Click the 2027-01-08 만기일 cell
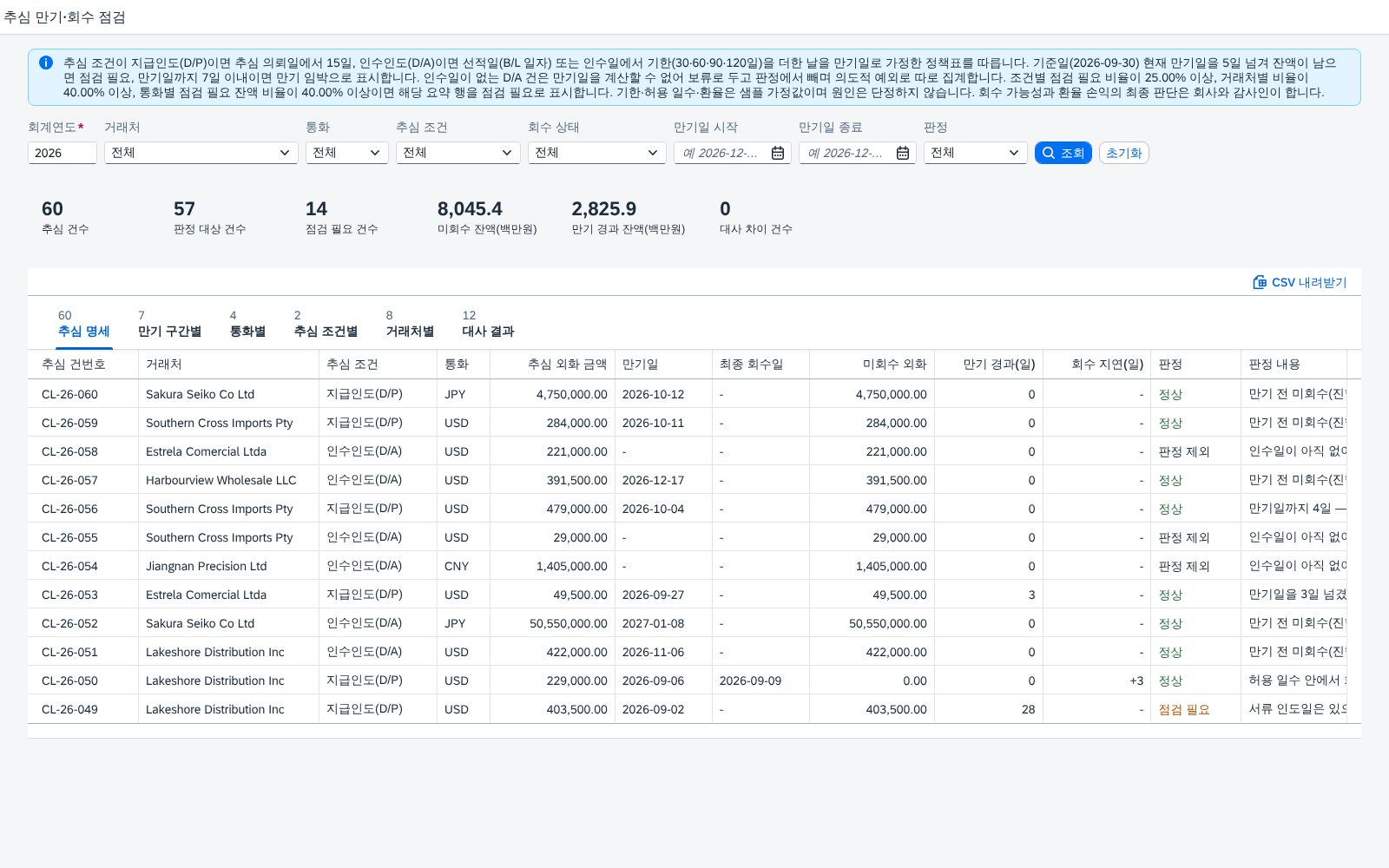1389x868 pixels. coord(653,623)
